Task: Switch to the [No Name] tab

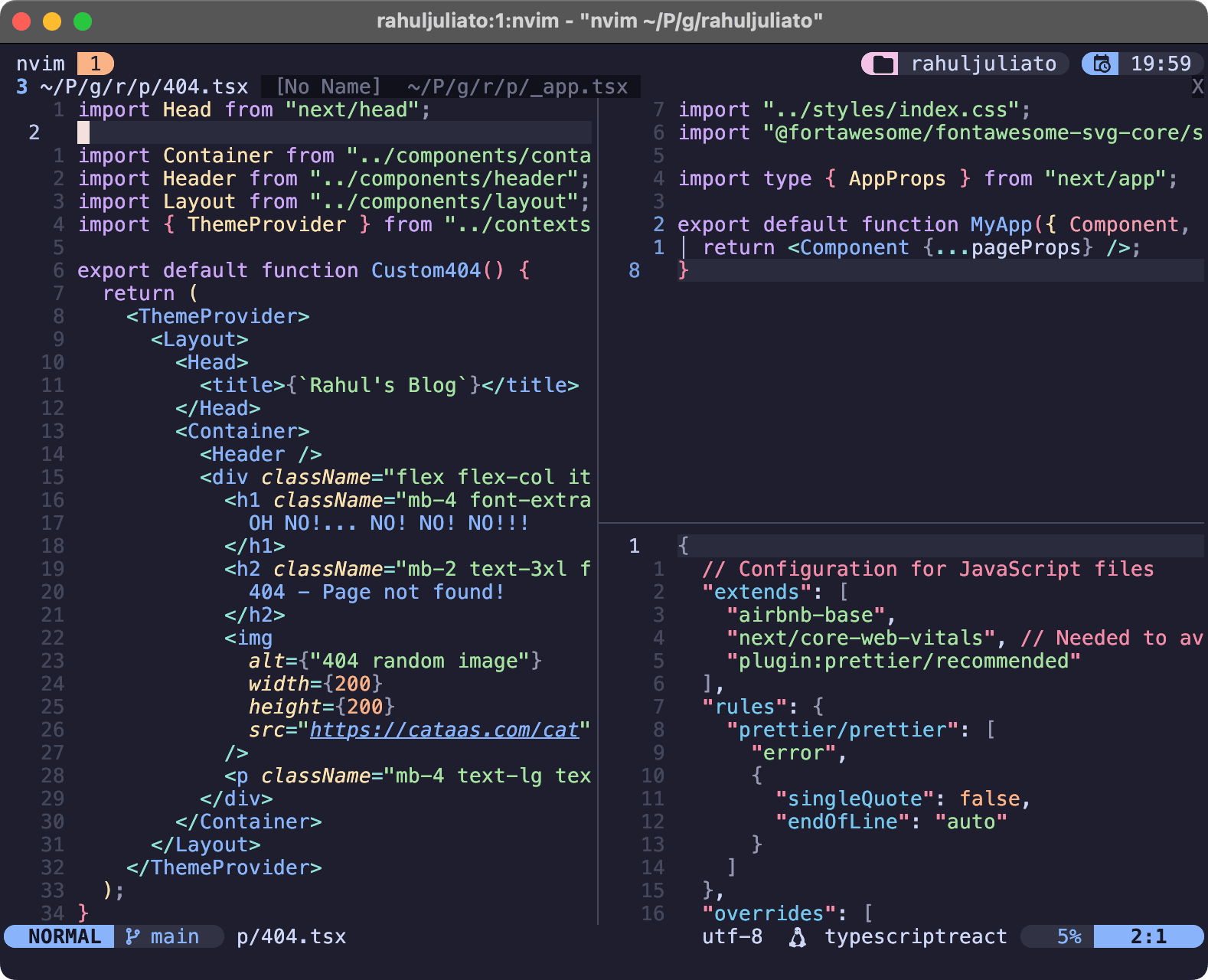Action: coord(328,87)
